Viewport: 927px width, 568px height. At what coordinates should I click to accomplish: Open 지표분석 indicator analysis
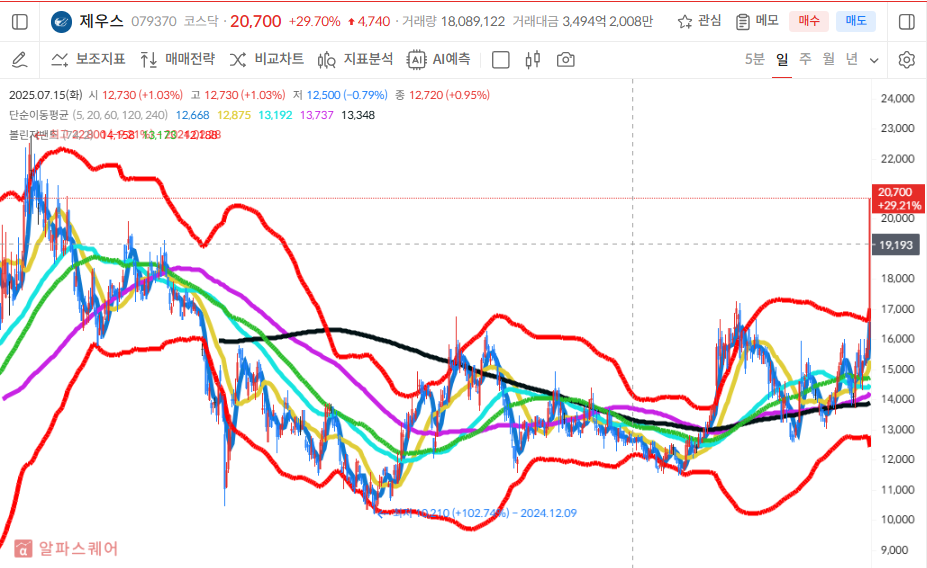pos(355,60)
